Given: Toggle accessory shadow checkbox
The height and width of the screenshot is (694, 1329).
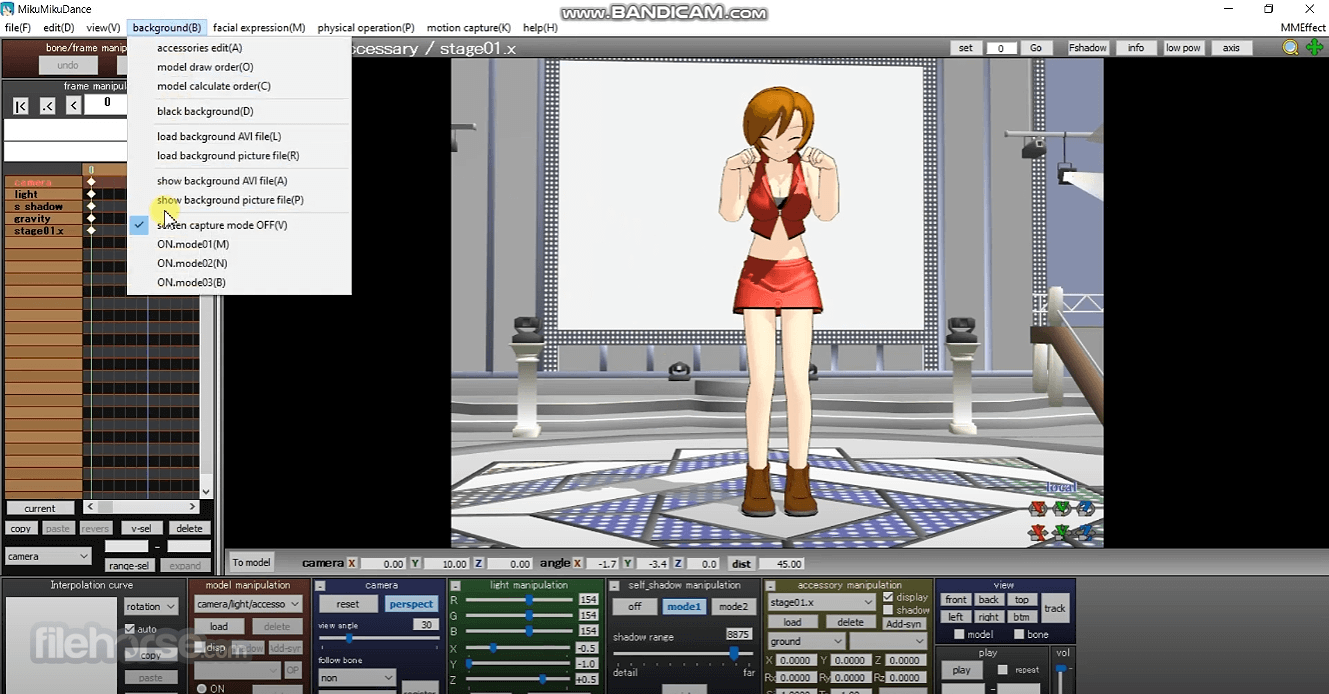Looking at the screenshot, I should [x=888, y=610].
